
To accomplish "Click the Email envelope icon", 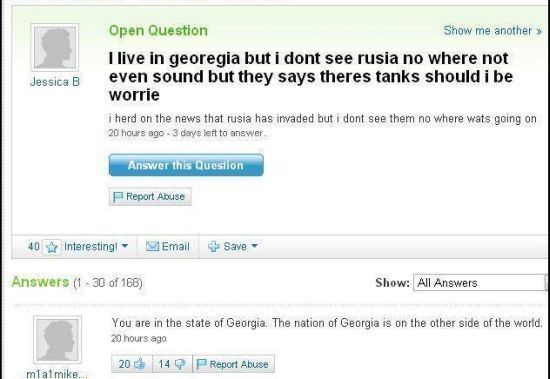I will tap(152, 246).
